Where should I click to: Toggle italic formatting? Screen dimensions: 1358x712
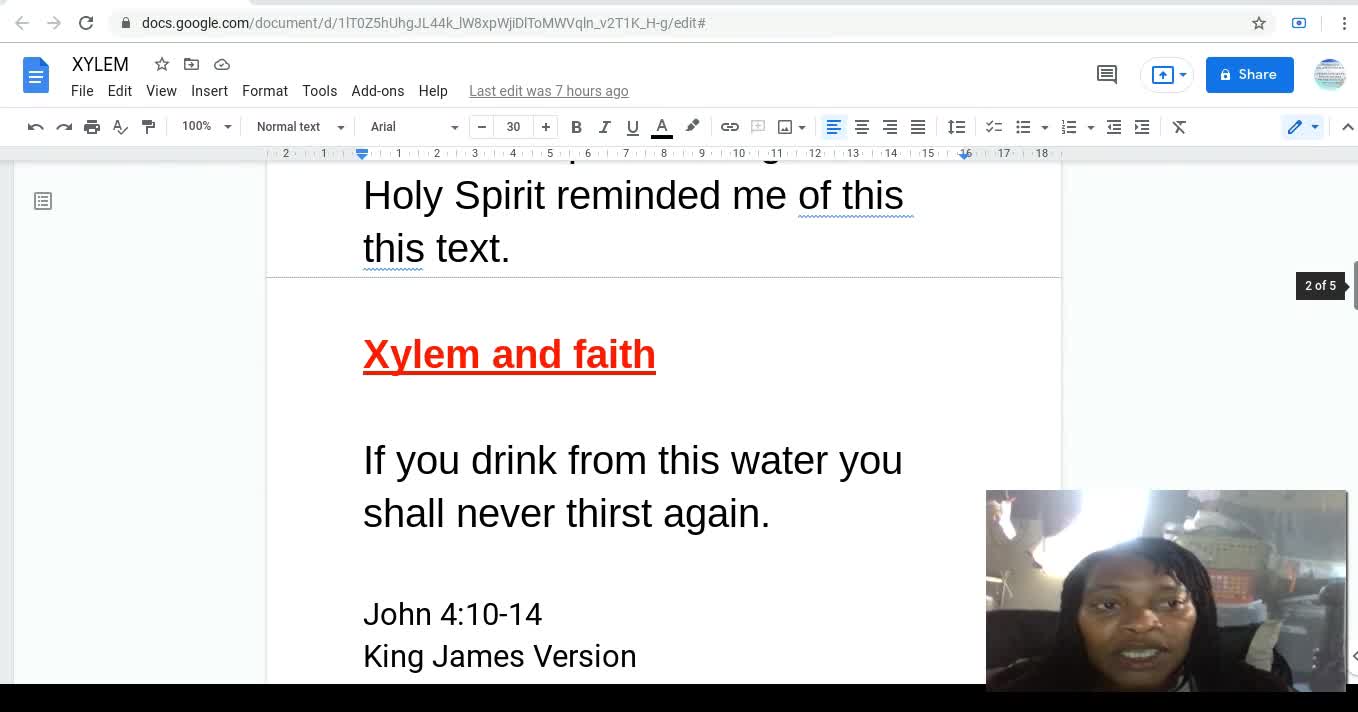pyautogui.click(x=604, y=127)
